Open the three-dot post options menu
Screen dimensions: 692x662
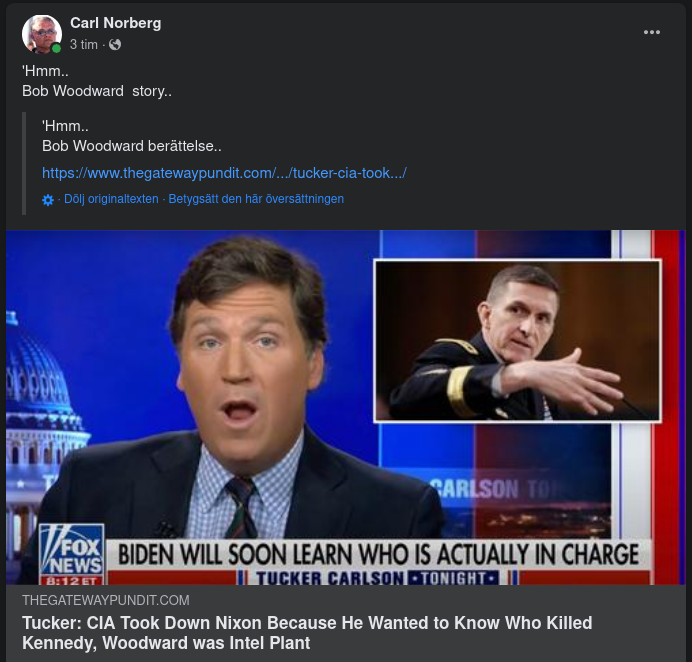[x=652, y=32]
